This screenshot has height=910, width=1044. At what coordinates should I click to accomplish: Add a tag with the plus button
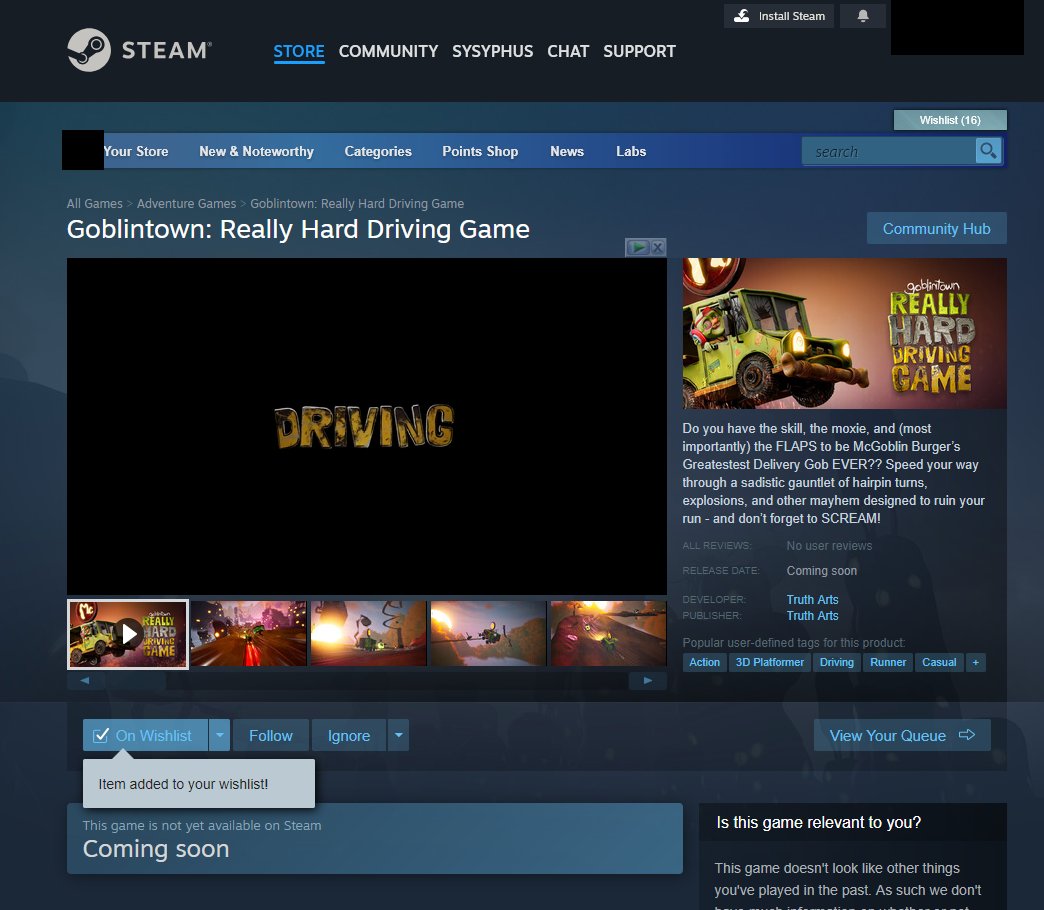pos(975,662)
